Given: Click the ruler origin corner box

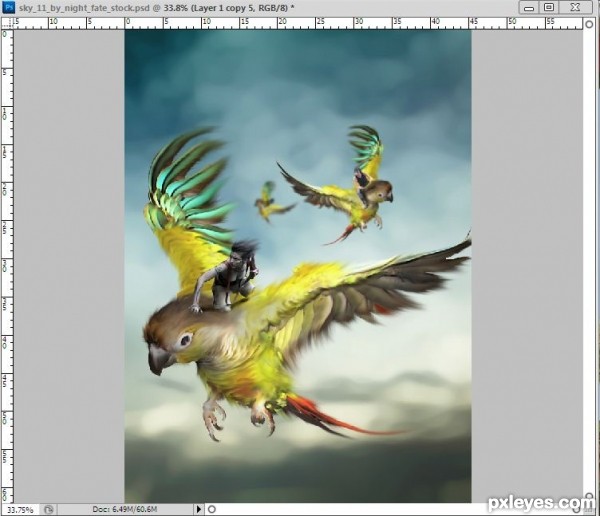Looking at the screenshot, I should pos(7,24).
